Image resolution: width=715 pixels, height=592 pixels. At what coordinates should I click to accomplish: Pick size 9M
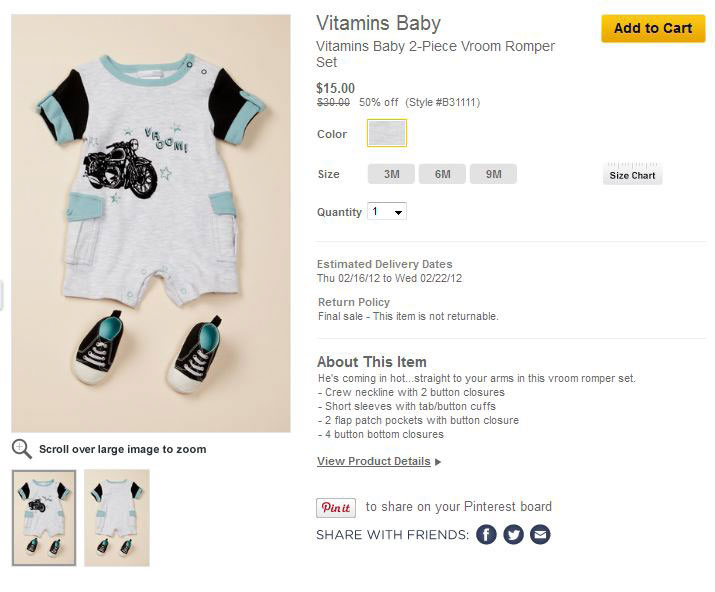pyautogui.click(x=493, y=174)
